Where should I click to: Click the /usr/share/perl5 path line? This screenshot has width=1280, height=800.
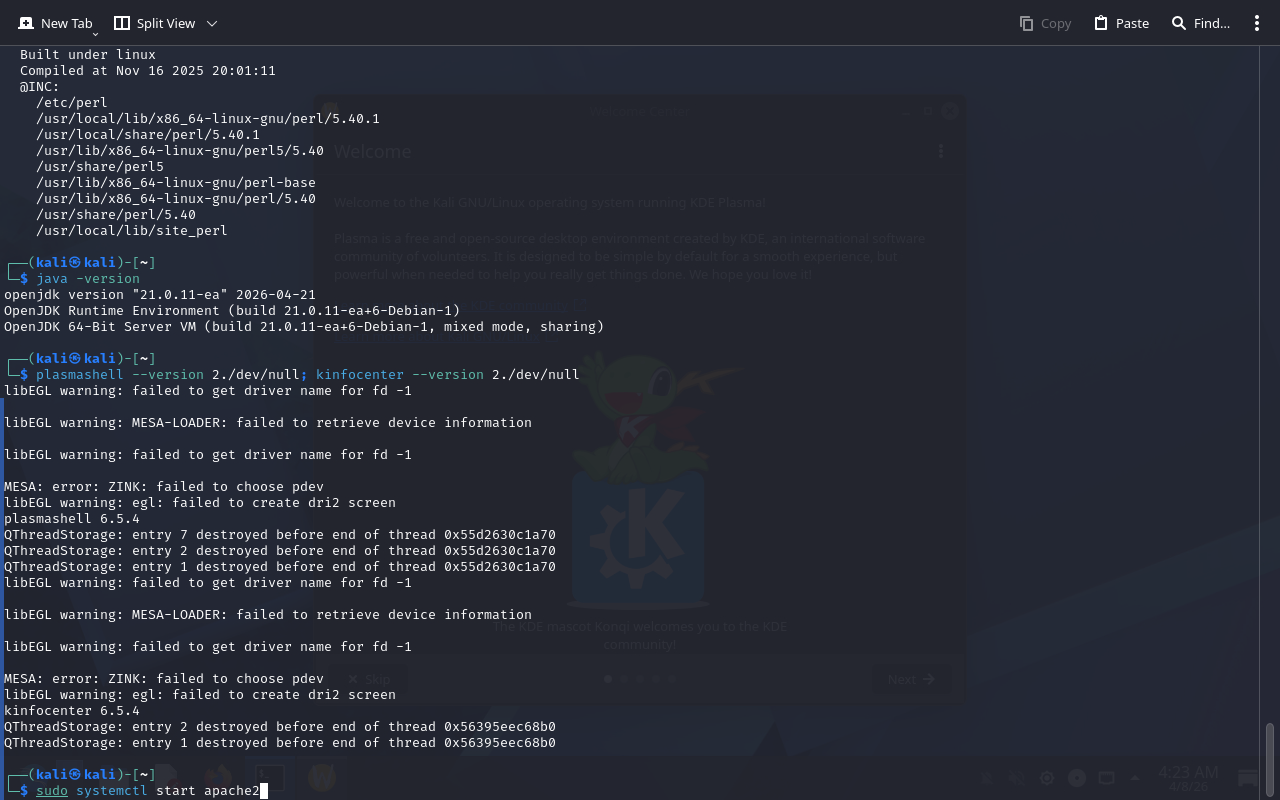point(100,167)
